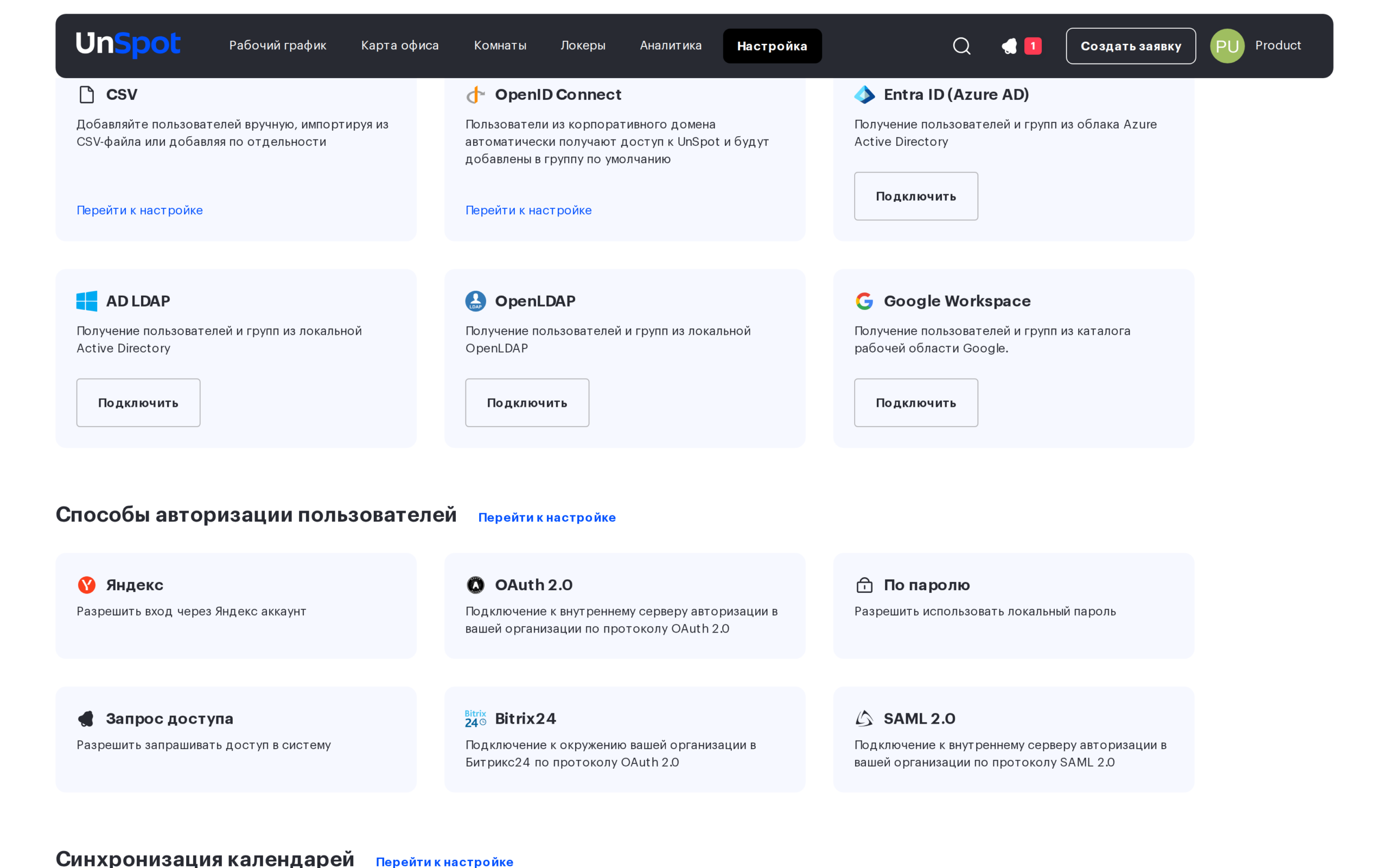Open the notifications hand icon
Image resolution: width=1389 pixels, height=868 pixels.
click(1009, 46)
